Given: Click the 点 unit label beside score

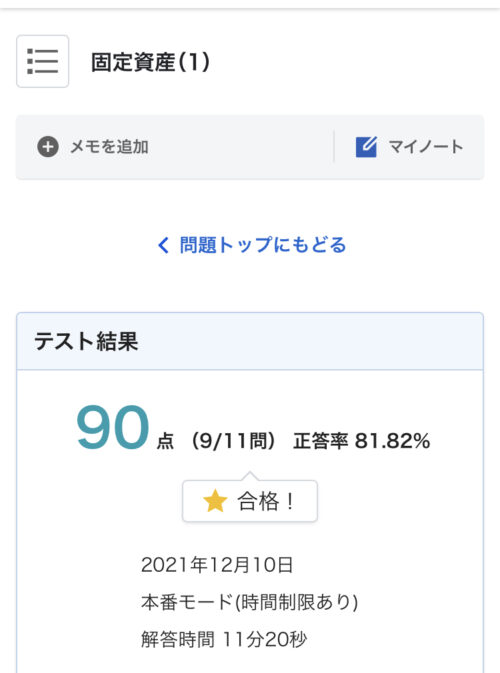Looking at the screenshot, I should click(165, 441).
